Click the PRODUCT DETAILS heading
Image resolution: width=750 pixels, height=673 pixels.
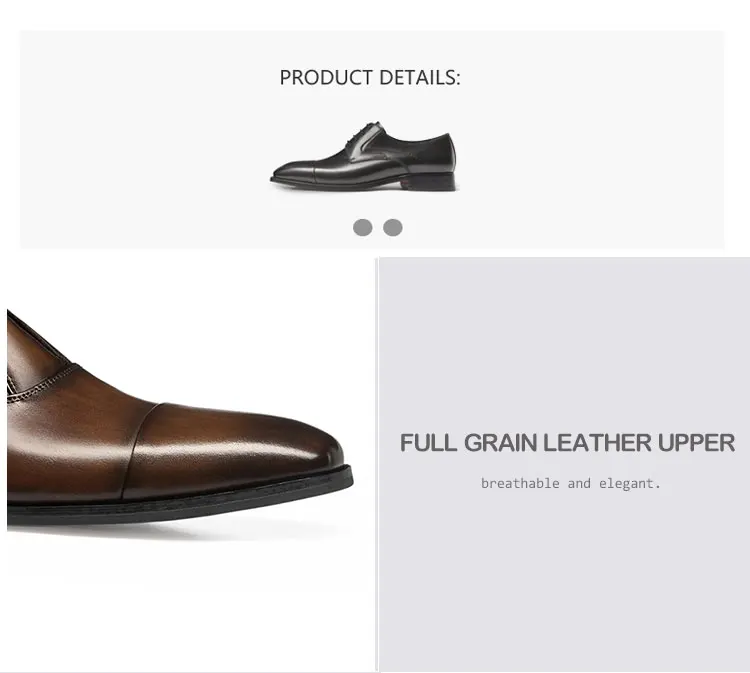click(370, 78)
